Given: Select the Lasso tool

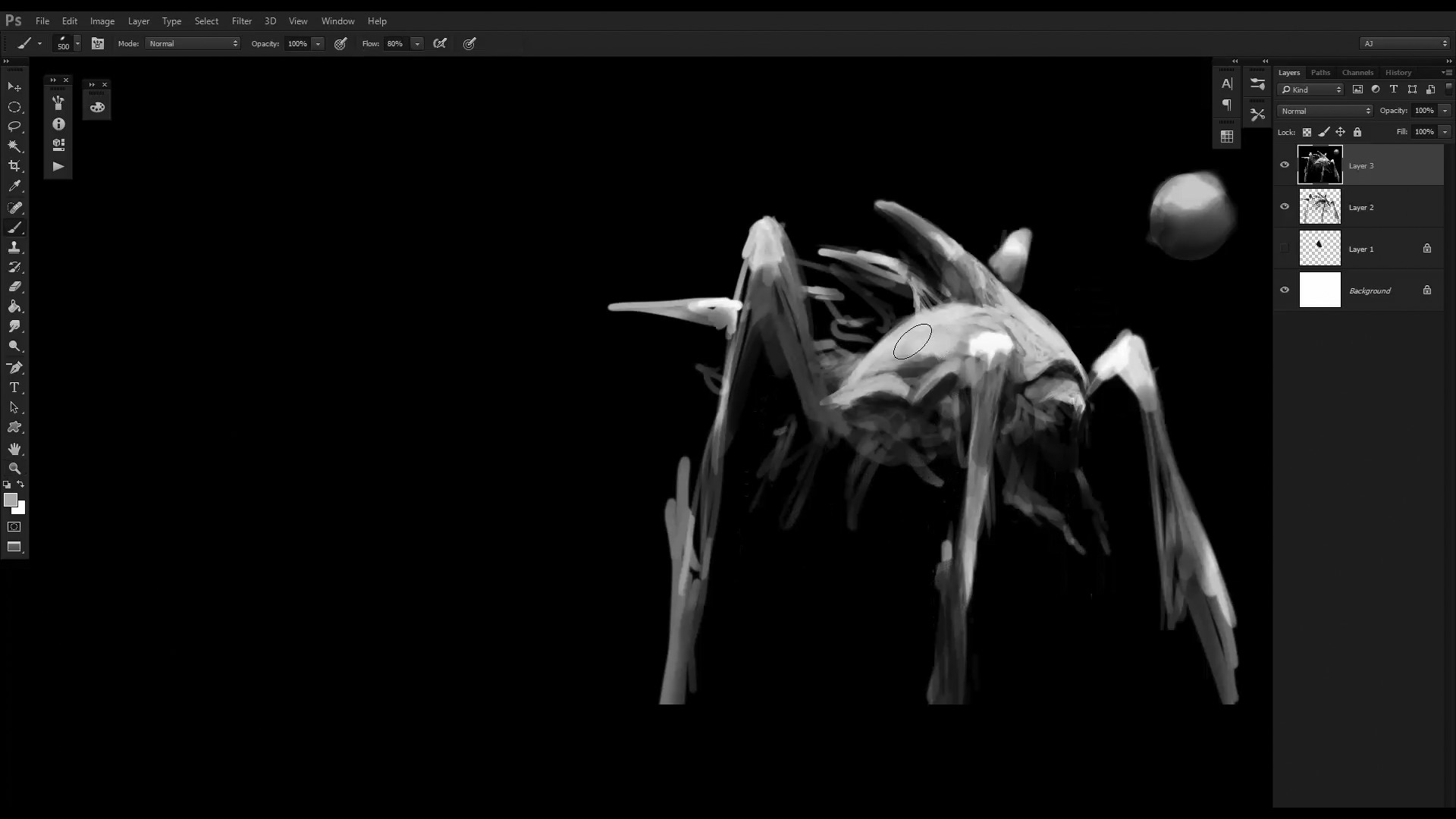Looking at the screenshot, I should [14, 127].
